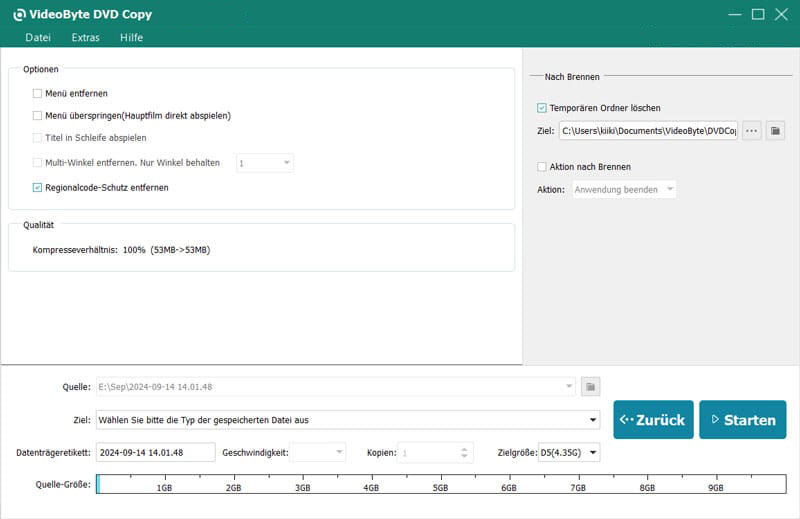This screenshot has height=519, width=800.
Task: Tick Menü überspringen (Hauptfilm direkt abspielen)
Action: tap(37, 116)
